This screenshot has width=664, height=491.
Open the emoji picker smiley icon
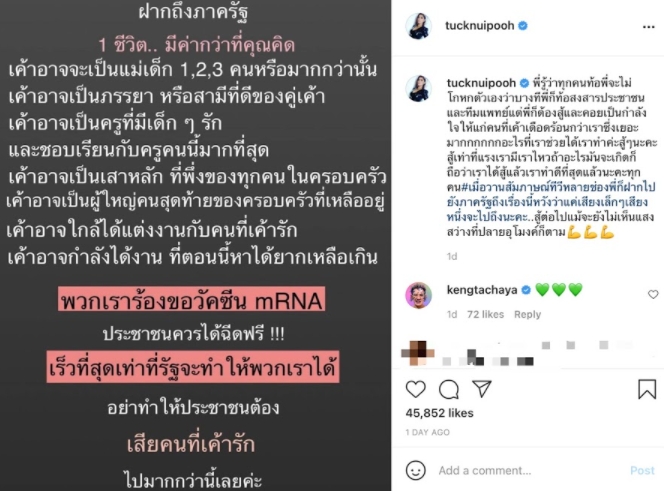[x=415, y=470]
